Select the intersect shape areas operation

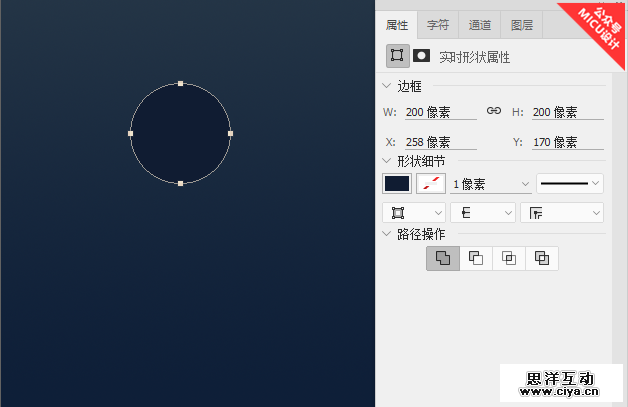point(509,258)
